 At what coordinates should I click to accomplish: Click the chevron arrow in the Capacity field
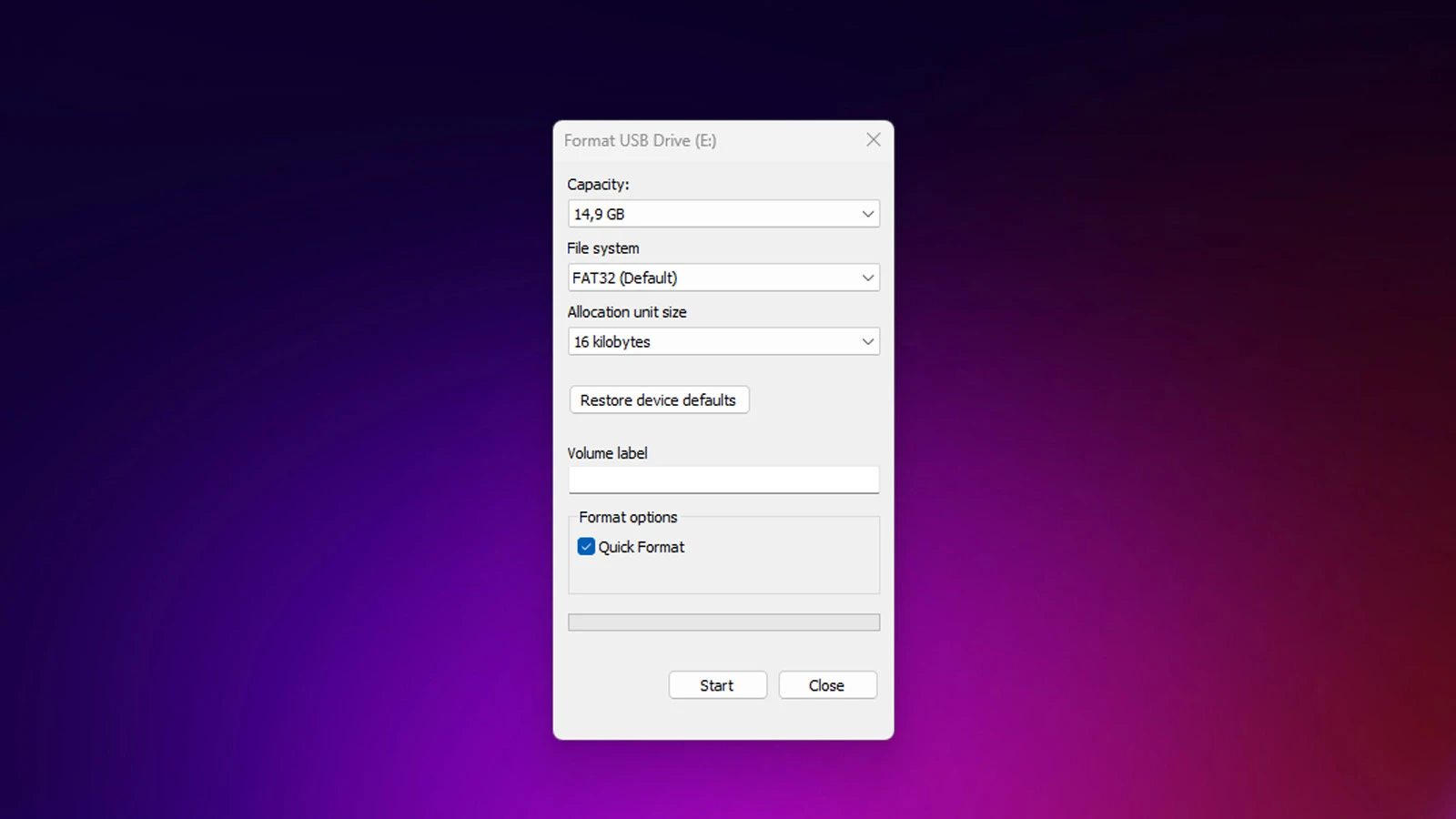867,214
